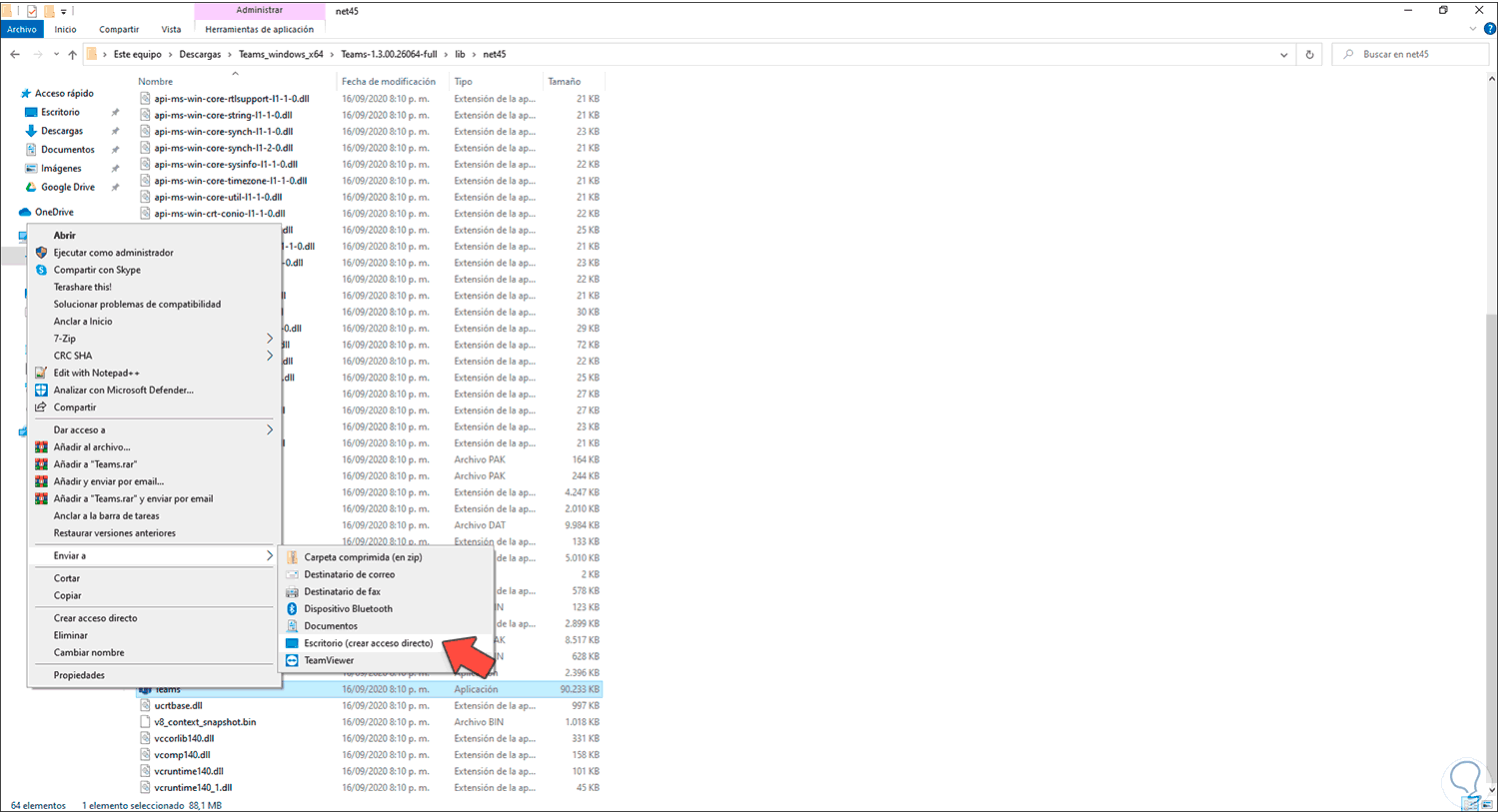Click the Properties checkmark icon in the title bar
The width and height of the screenshot is (1499, 812).
click(32, 11)
